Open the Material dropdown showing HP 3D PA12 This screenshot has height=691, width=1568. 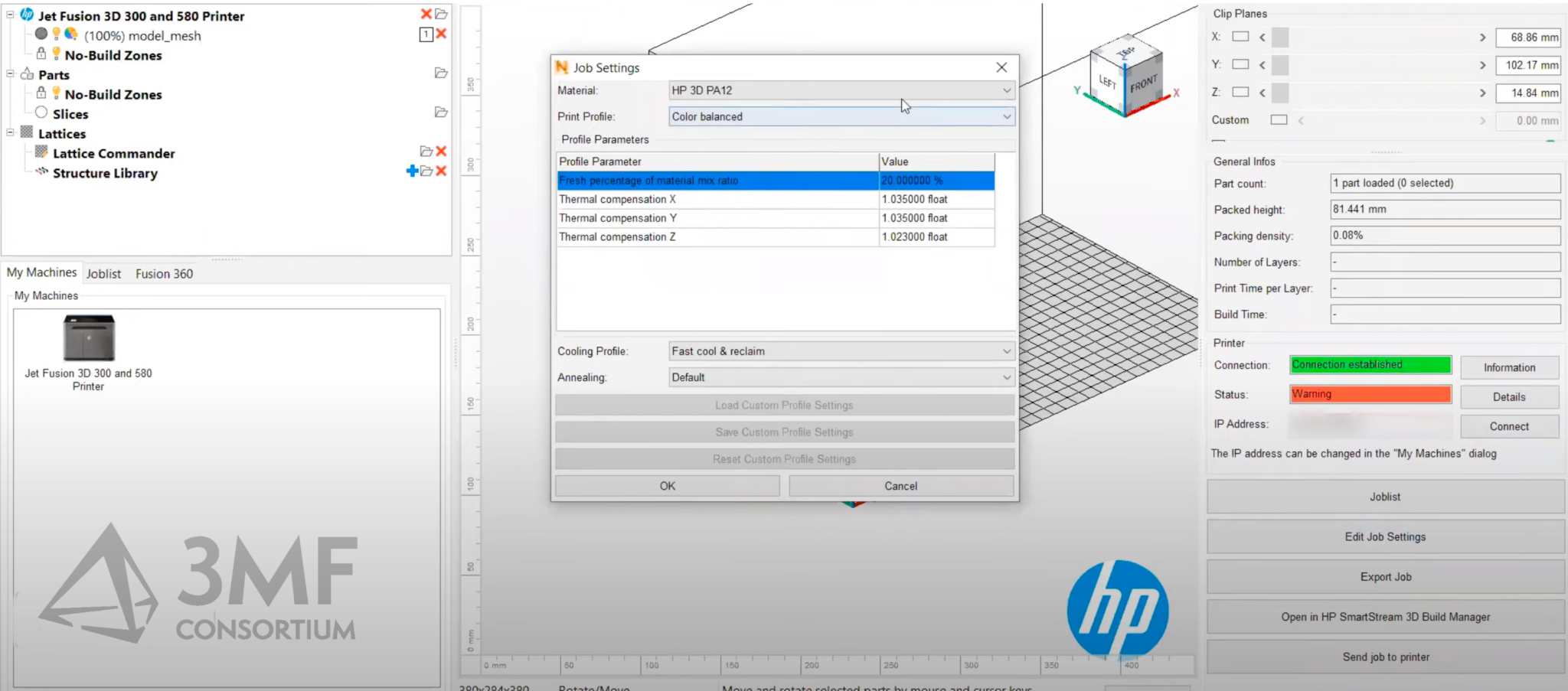click(841, 90)
